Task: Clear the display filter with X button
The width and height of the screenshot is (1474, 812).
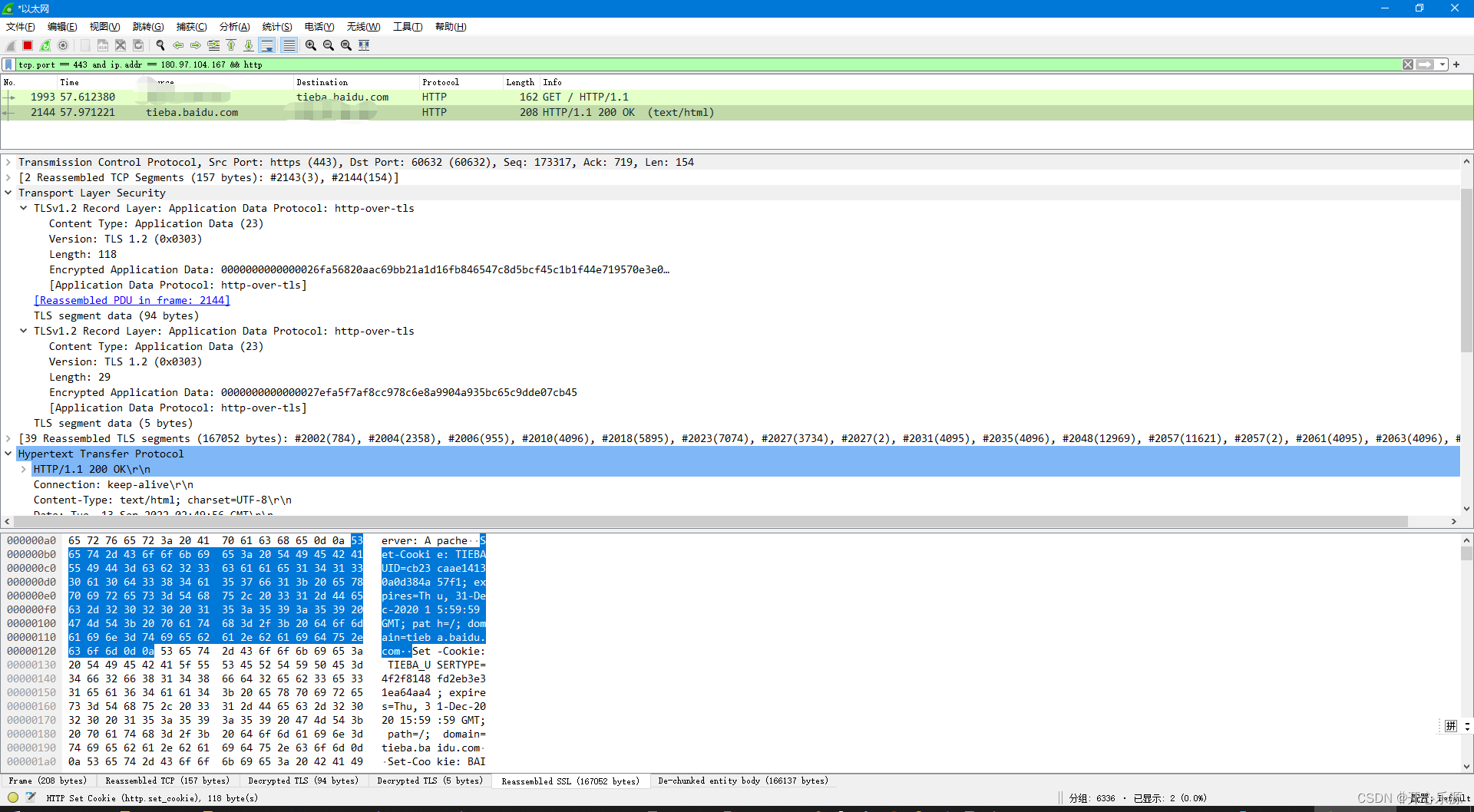Action: tap(1407, 64)
